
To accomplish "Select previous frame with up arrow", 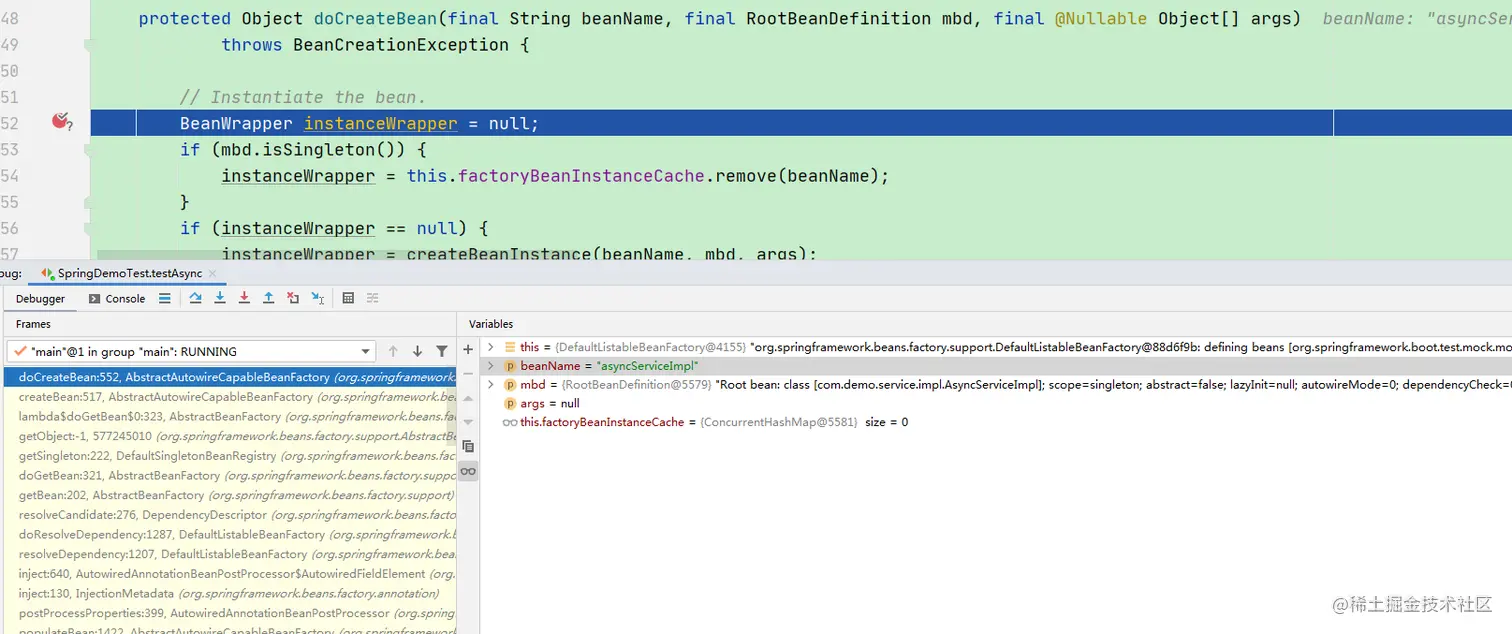I will click(393, 351).
